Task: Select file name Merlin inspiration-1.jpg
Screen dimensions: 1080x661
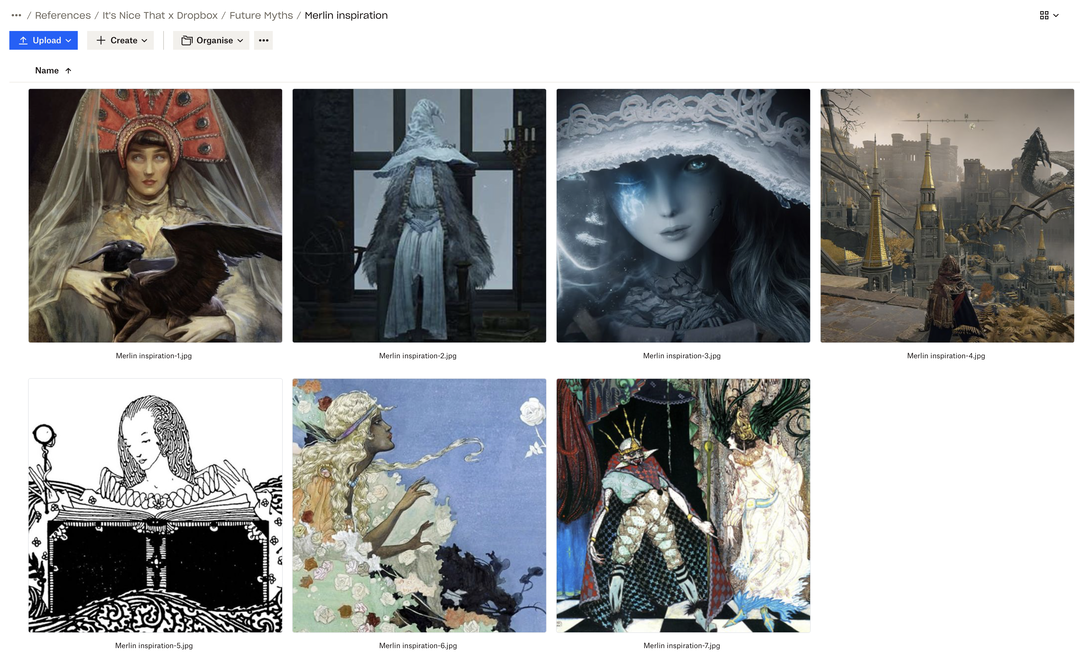Action: [154, 356]
